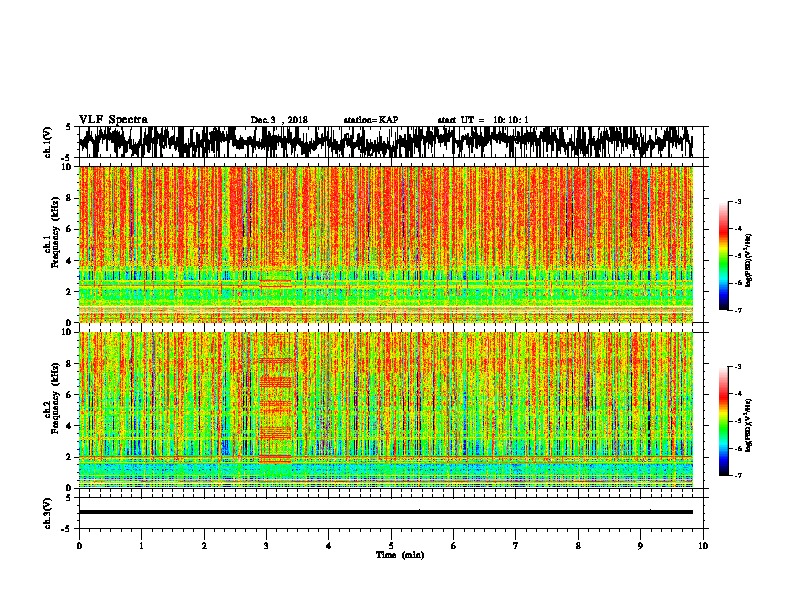Click the ch.1 spectrogram color scale bar
The image size is (792, 612).
[x=723, y=256]
